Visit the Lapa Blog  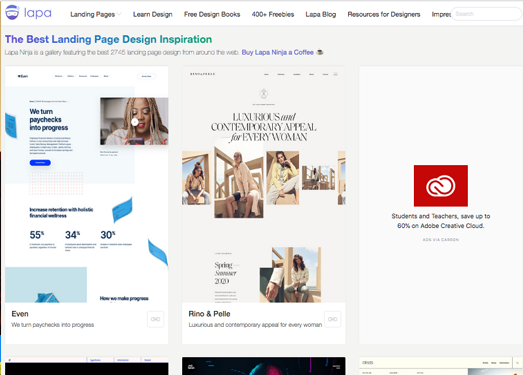tap(321, 14)
